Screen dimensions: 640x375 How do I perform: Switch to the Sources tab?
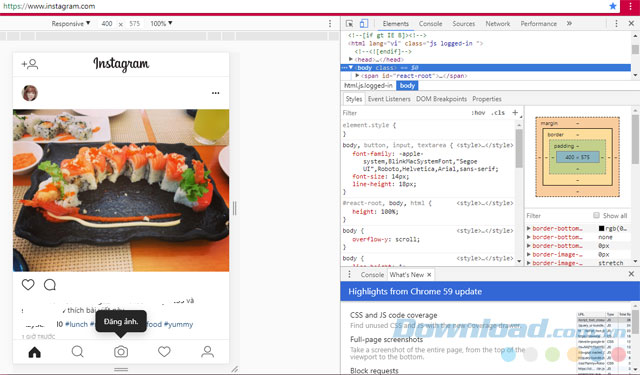pyautogui.click(x=464, y=24)
